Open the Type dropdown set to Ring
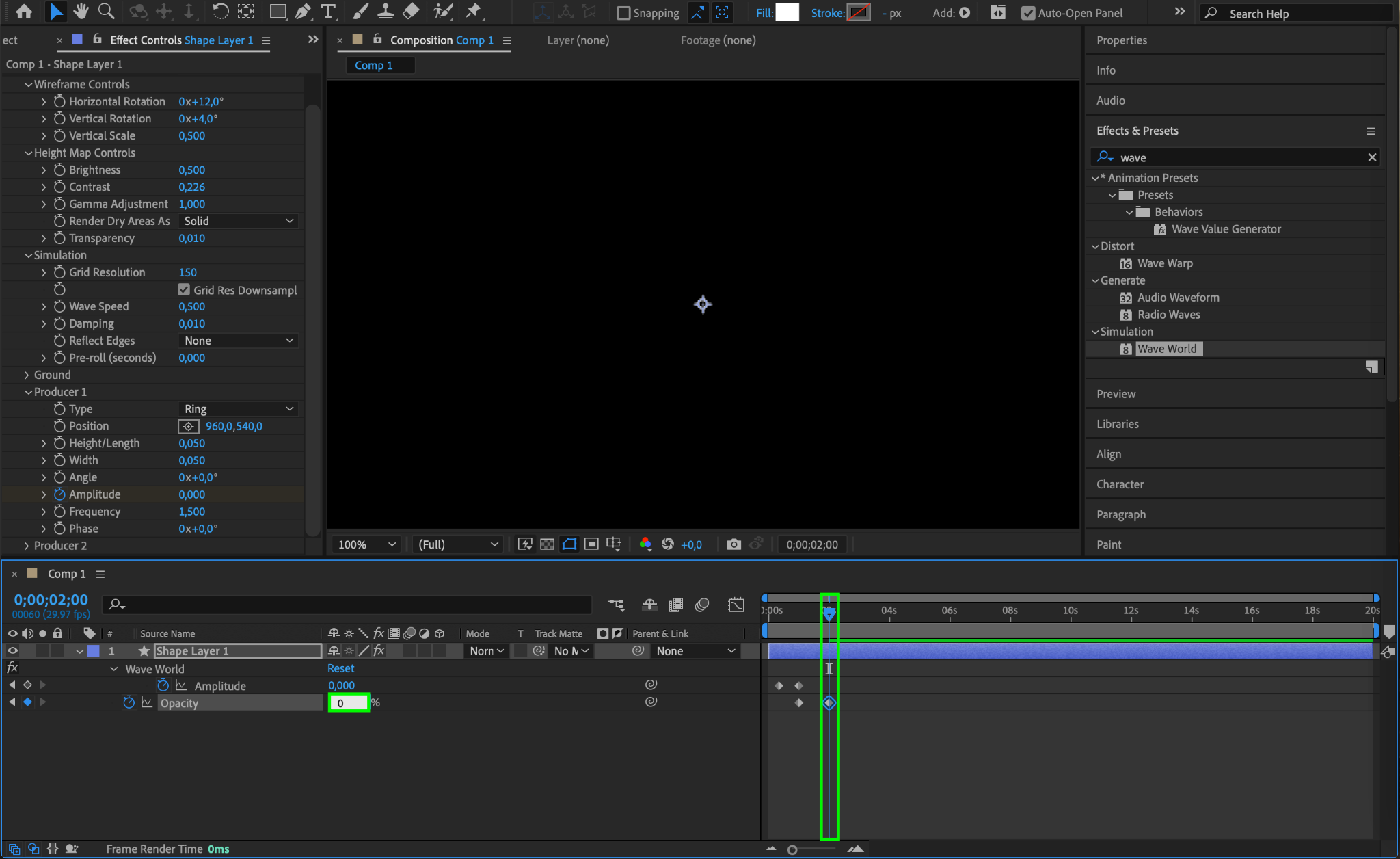1400x859 pixels. pyautogui.click(x=239, y=409)
